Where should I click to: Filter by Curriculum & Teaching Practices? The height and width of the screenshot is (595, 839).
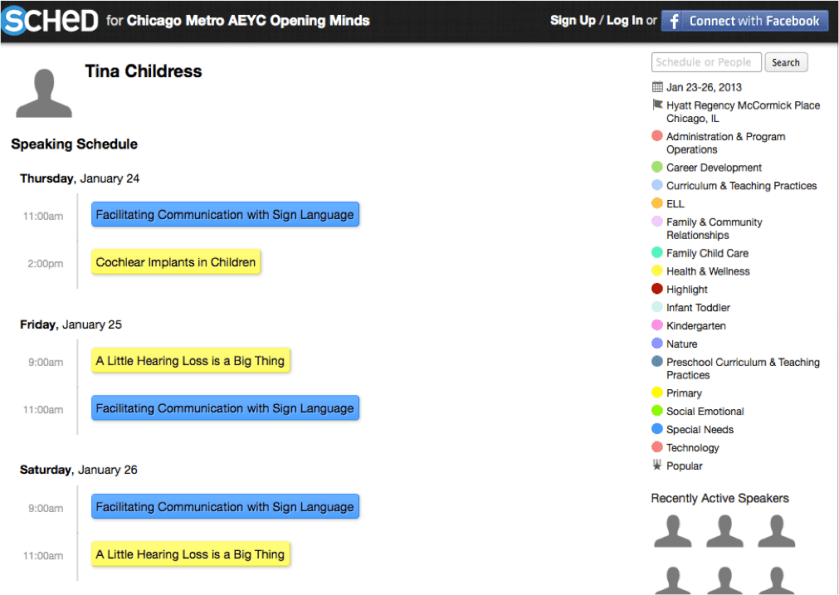click(741, 186)
